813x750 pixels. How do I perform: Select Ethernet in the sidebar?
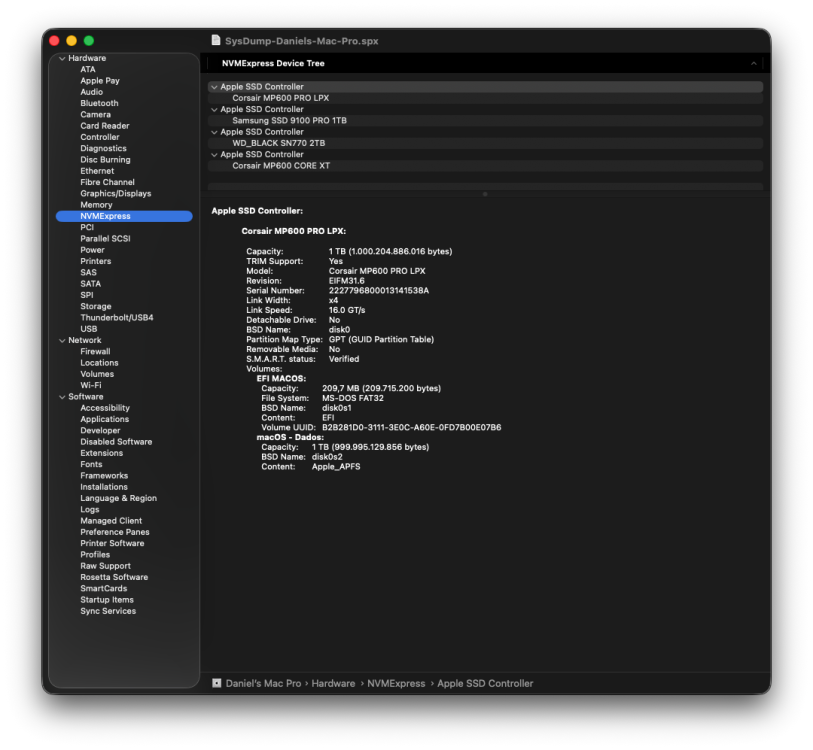coord(97,171)
